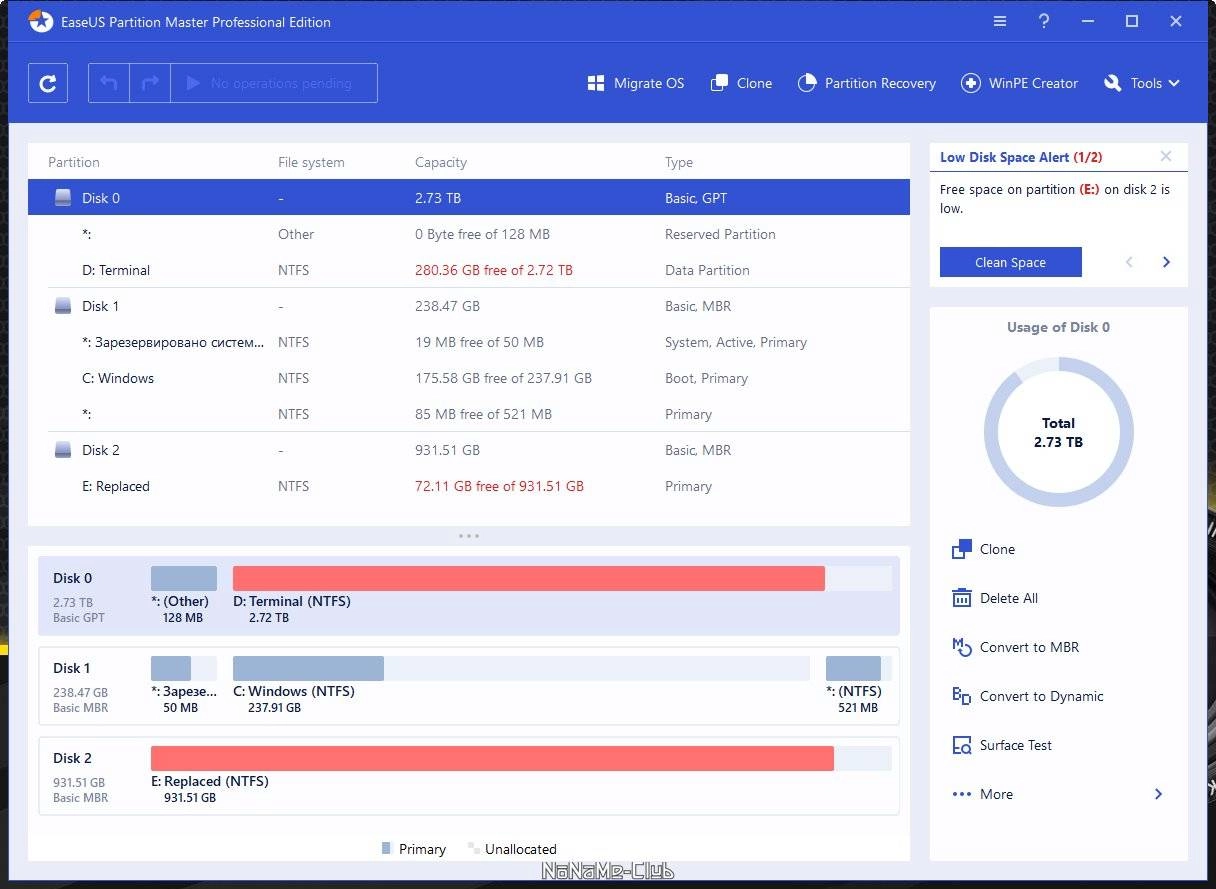Open the Migrate OS wizard
The image size is (1216, 889).
click(x=636, y=83)
